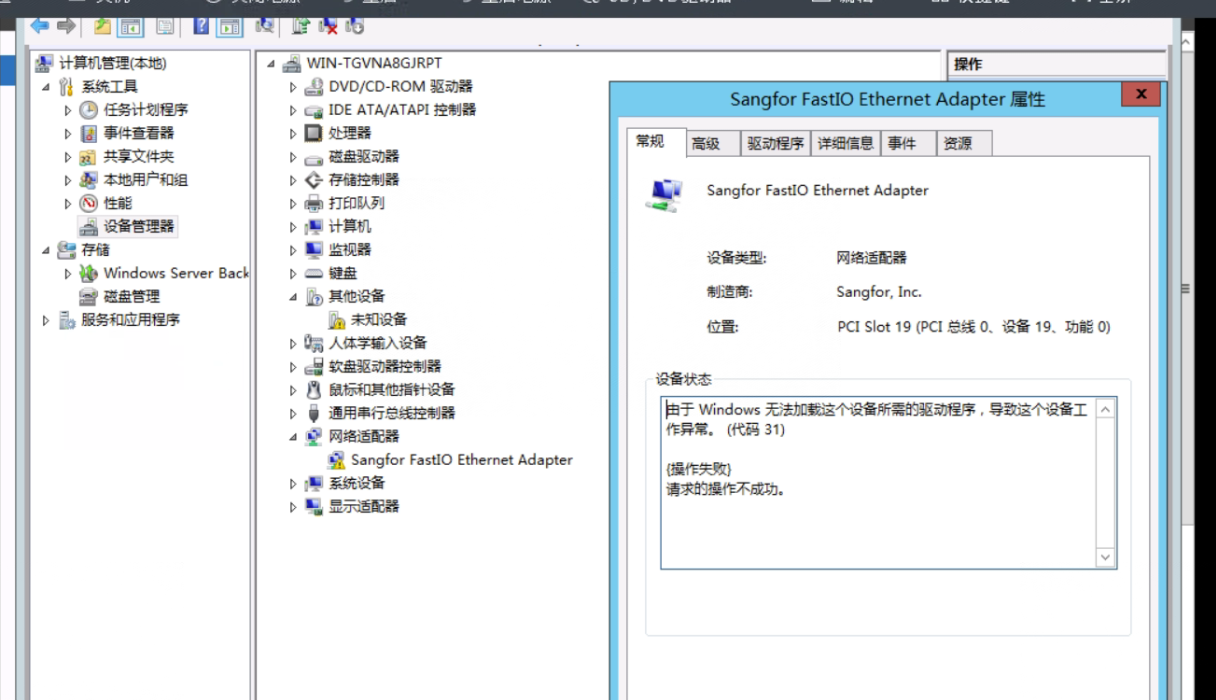Select the Windows Server Back tree item
This screenshot has height=700, width=1216.
coord(176,273)
